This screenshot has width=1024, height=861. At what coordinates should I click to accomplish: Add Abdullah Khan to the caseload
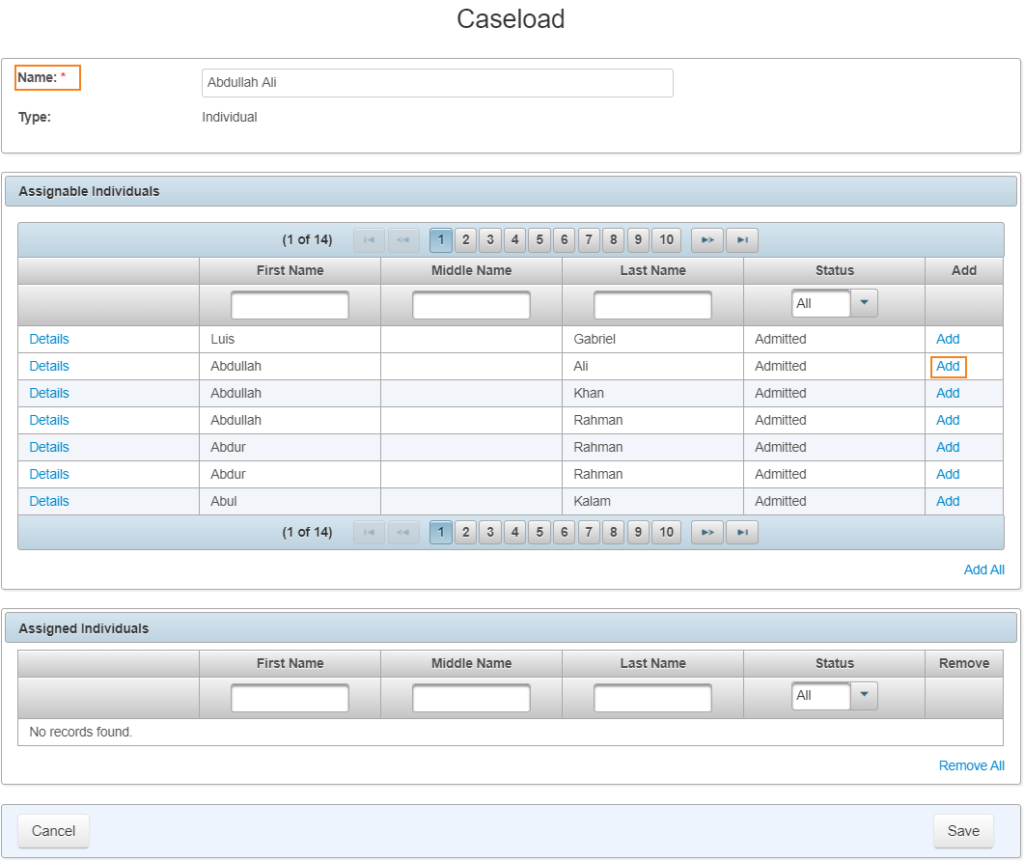coord(947,392)
